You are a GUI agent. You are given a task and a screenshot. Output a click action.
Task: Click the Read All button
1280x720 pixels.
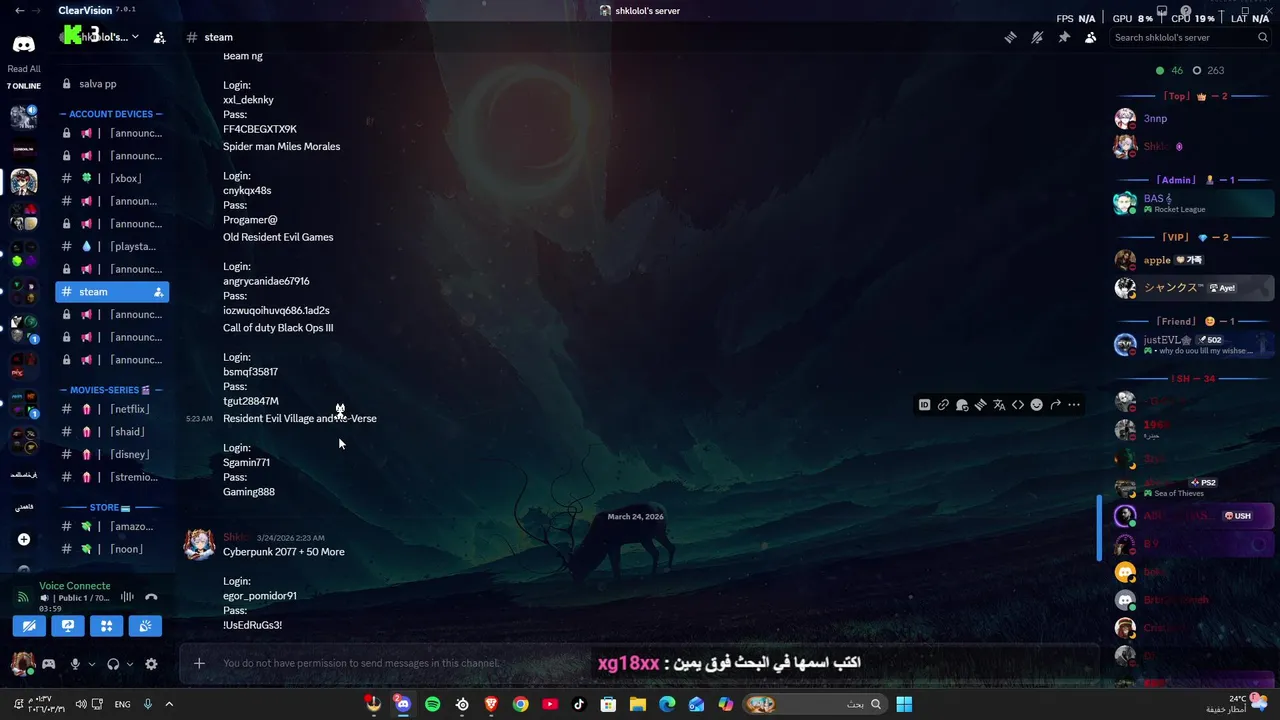point(24,69)
